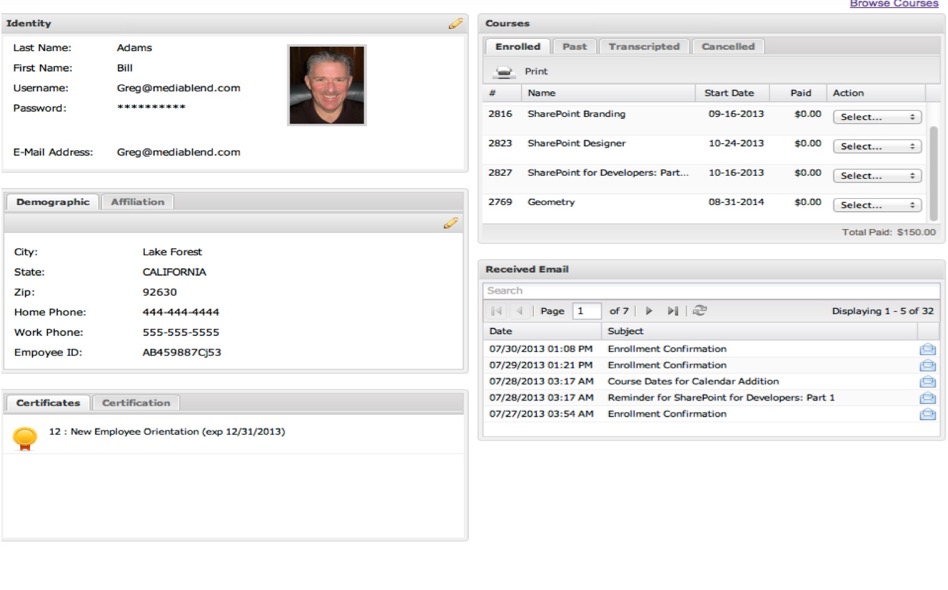Screen dimensions: 948x590
Task: Open Action dropdown for SharePoint Designer
Action: coord(877,146)
